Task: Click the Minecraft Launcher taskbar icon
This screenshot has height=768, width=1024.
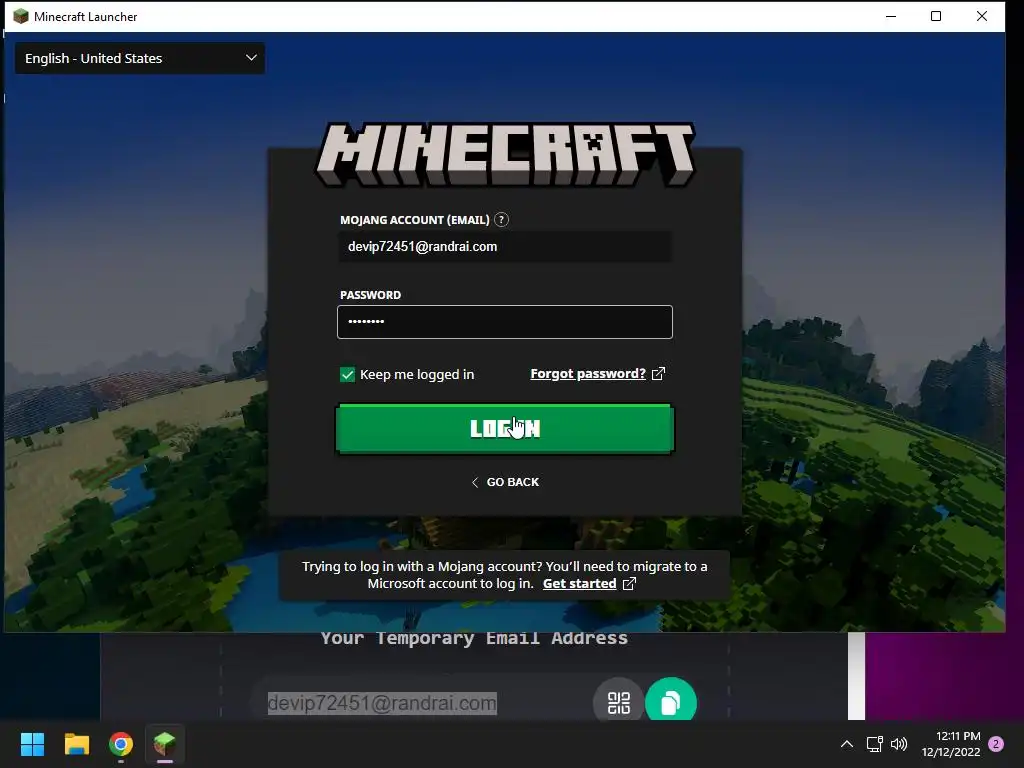Action: [165, 744]
